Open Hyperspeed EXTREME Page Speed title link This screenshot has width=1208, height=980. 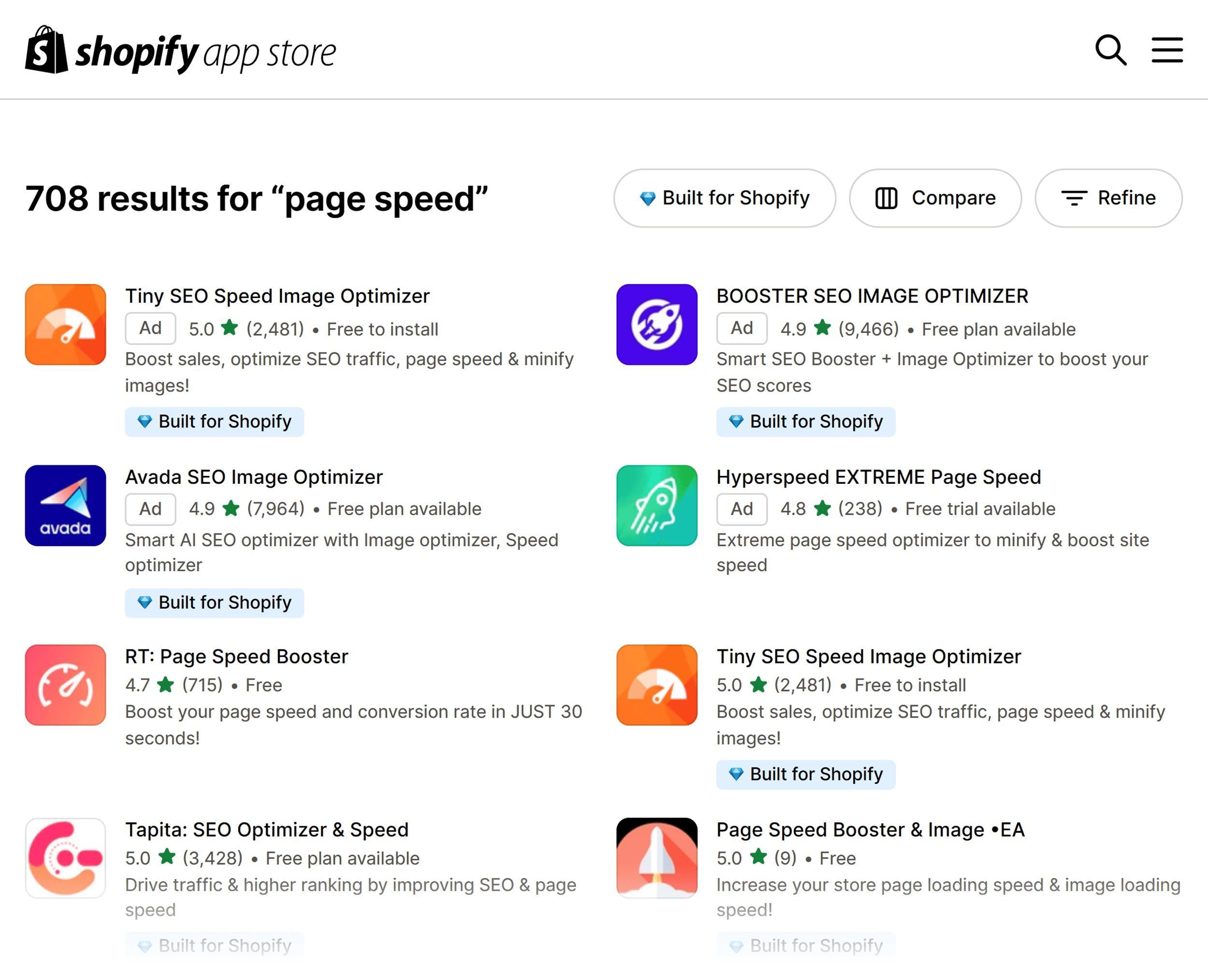pyautogui.click(x=878, y=477)
